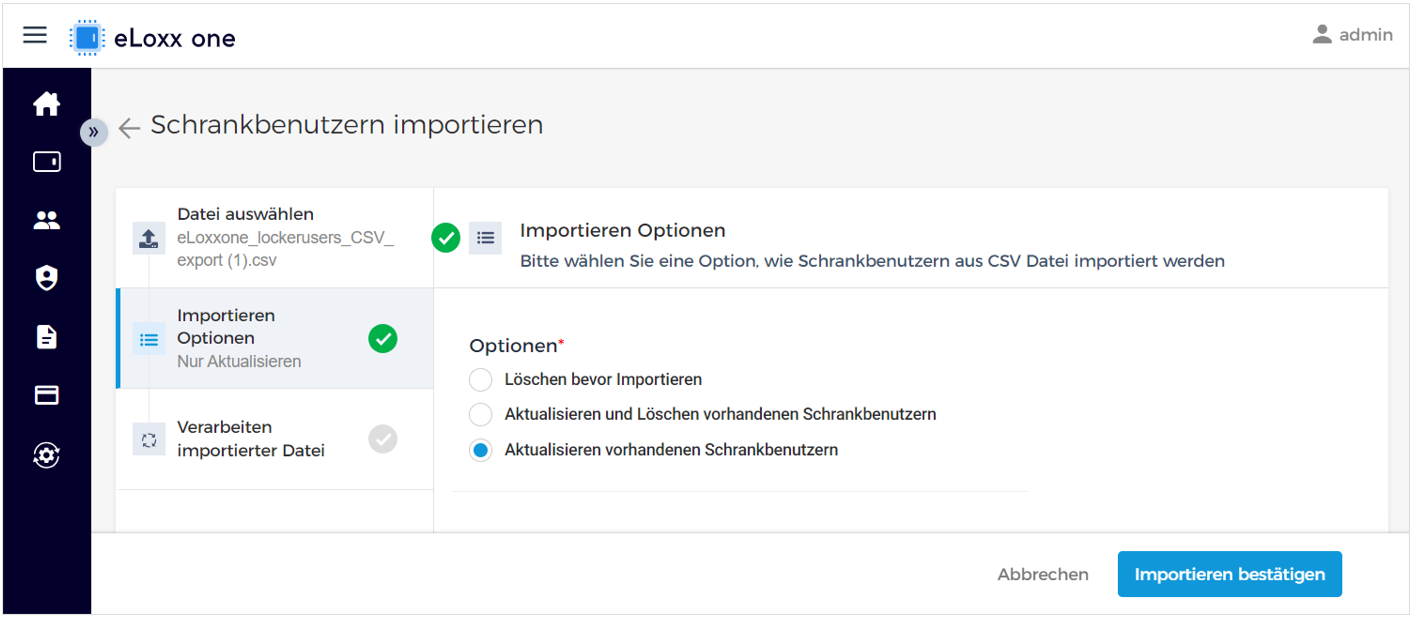Open the shield permissions sidebar icon
This screenshot has width=1412, height=617.
[47, 278]
